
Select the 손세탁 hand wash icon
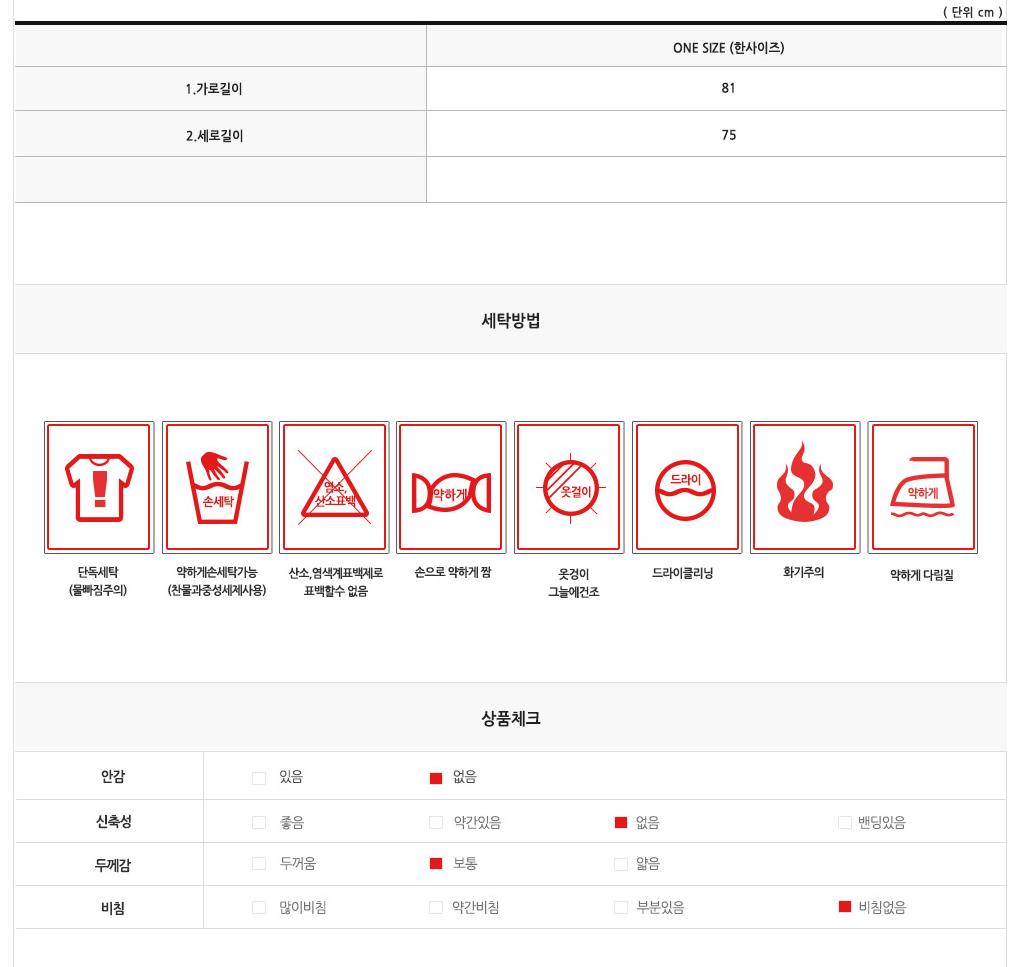tap(217, 487)
